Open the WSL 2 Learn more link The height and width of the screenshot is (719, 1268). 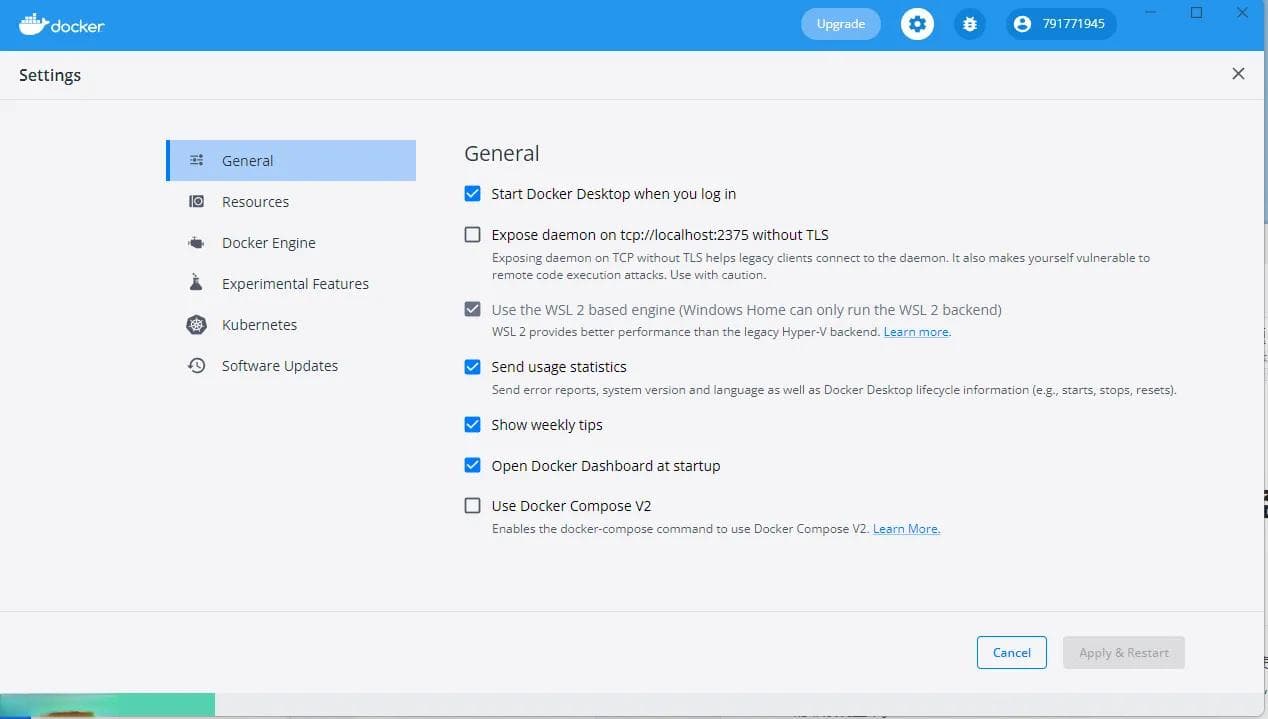pos(916,332)
